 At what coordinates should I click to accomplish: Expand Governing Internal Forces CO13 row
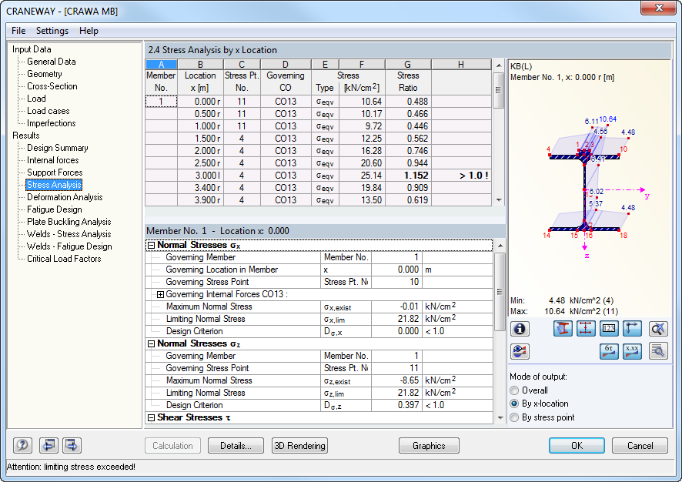(160, 294)
